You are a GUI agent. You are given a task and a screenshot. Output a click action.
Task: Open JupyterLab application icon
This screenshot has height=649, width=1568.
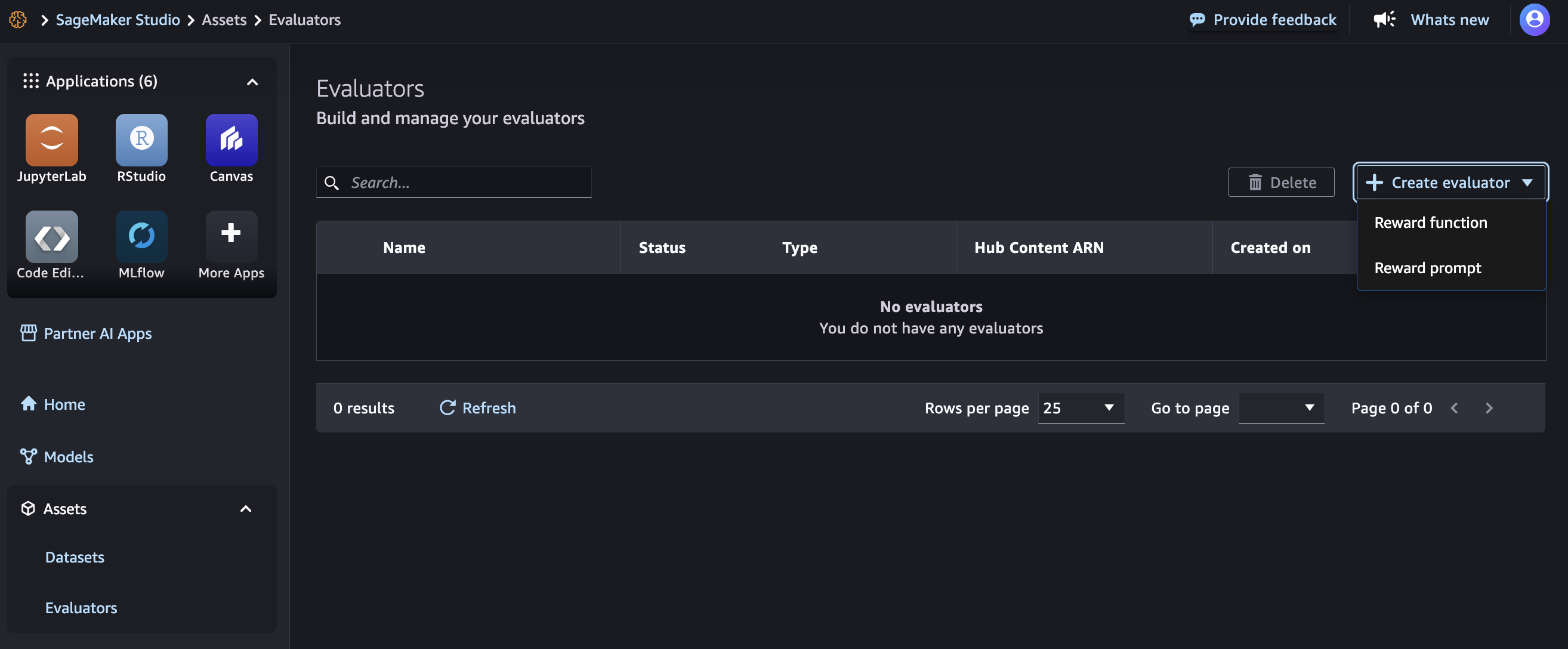pyautogui.click(x=52, y=140)
